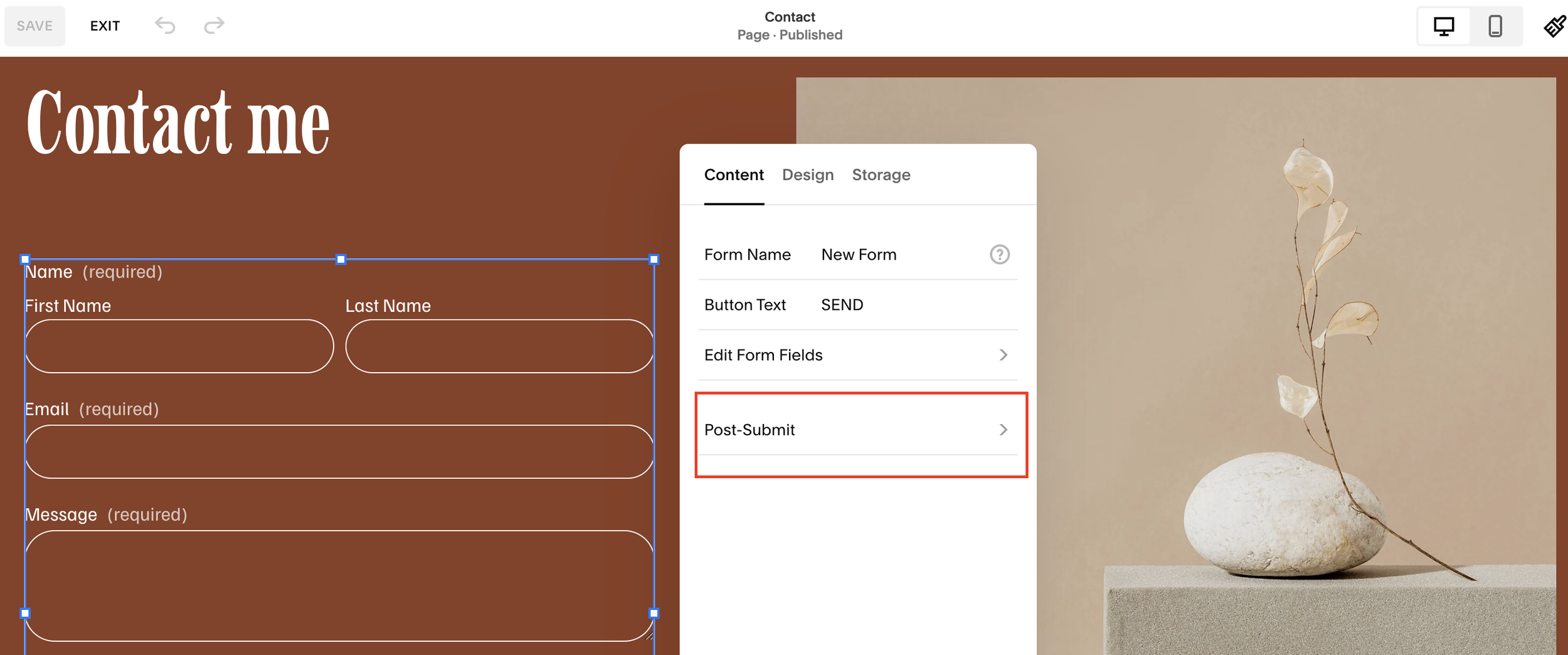Click the Last Name input box
Viewport: 1568px width, 655px height.
[500, 346]
